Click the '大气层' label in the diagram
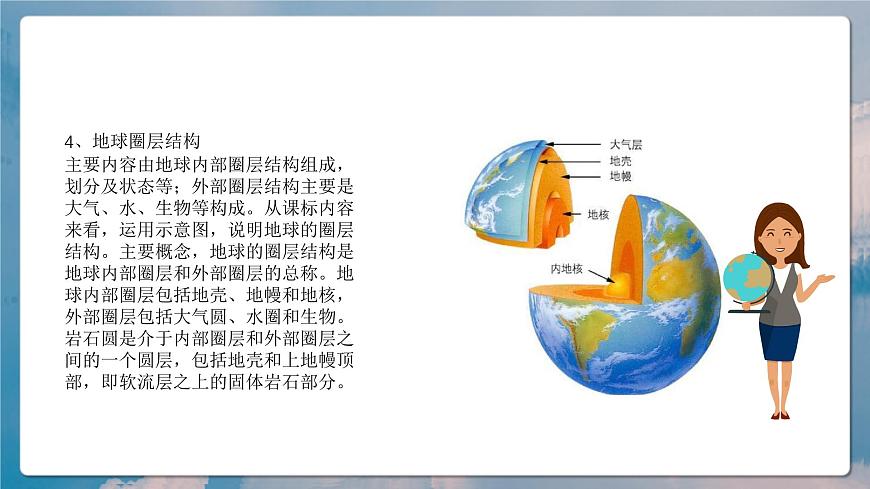The width and height of the screenshot is (870, 489). [x=625, y=145]
